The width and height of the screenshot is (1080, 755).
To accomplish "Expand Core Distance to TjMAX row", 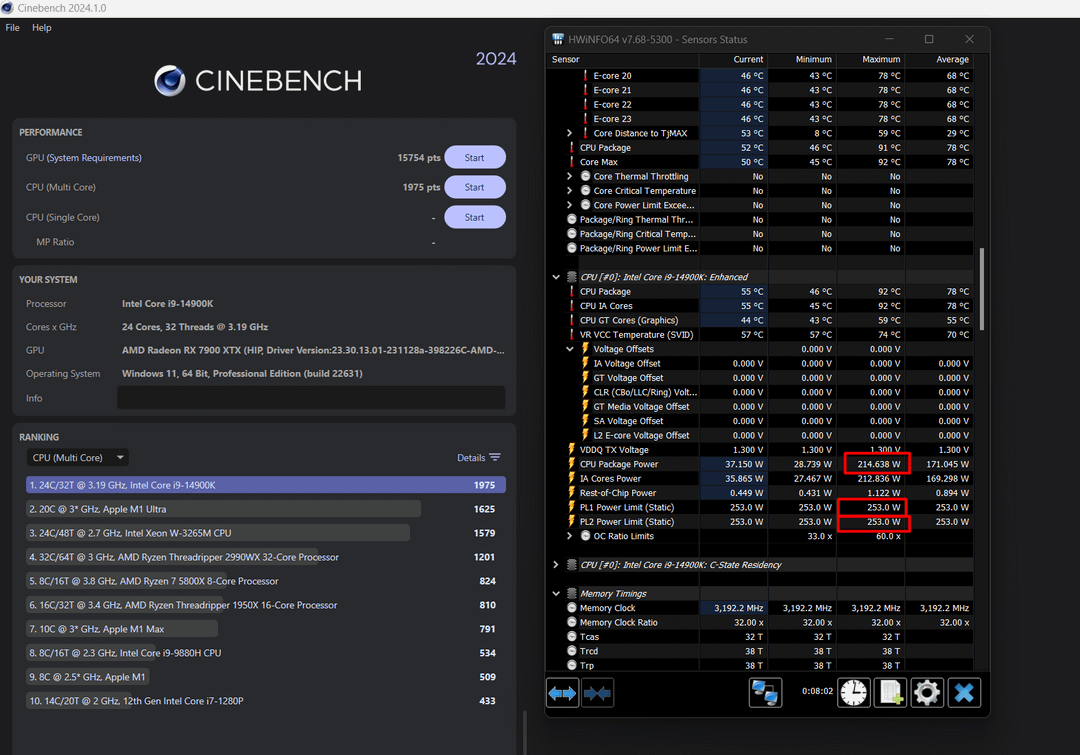I will [x=570, y=133].
